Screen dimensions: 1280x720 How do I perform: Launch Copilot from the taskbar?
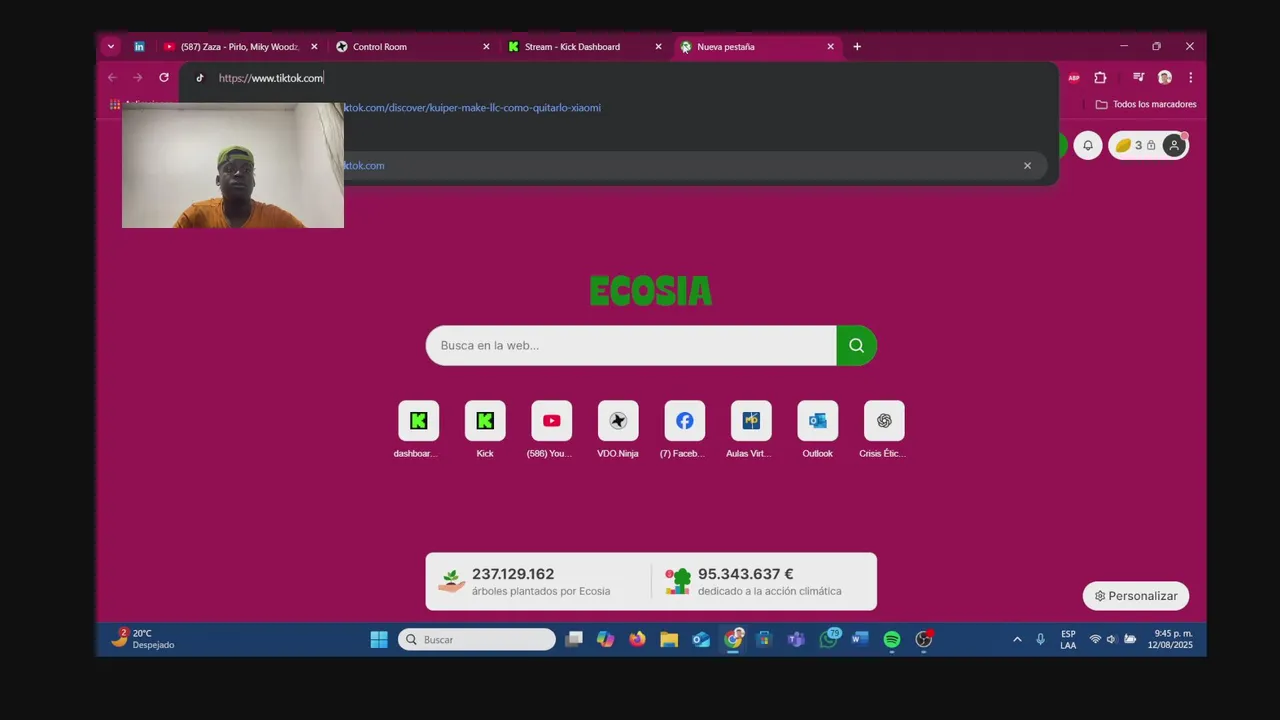pos(606,640)
